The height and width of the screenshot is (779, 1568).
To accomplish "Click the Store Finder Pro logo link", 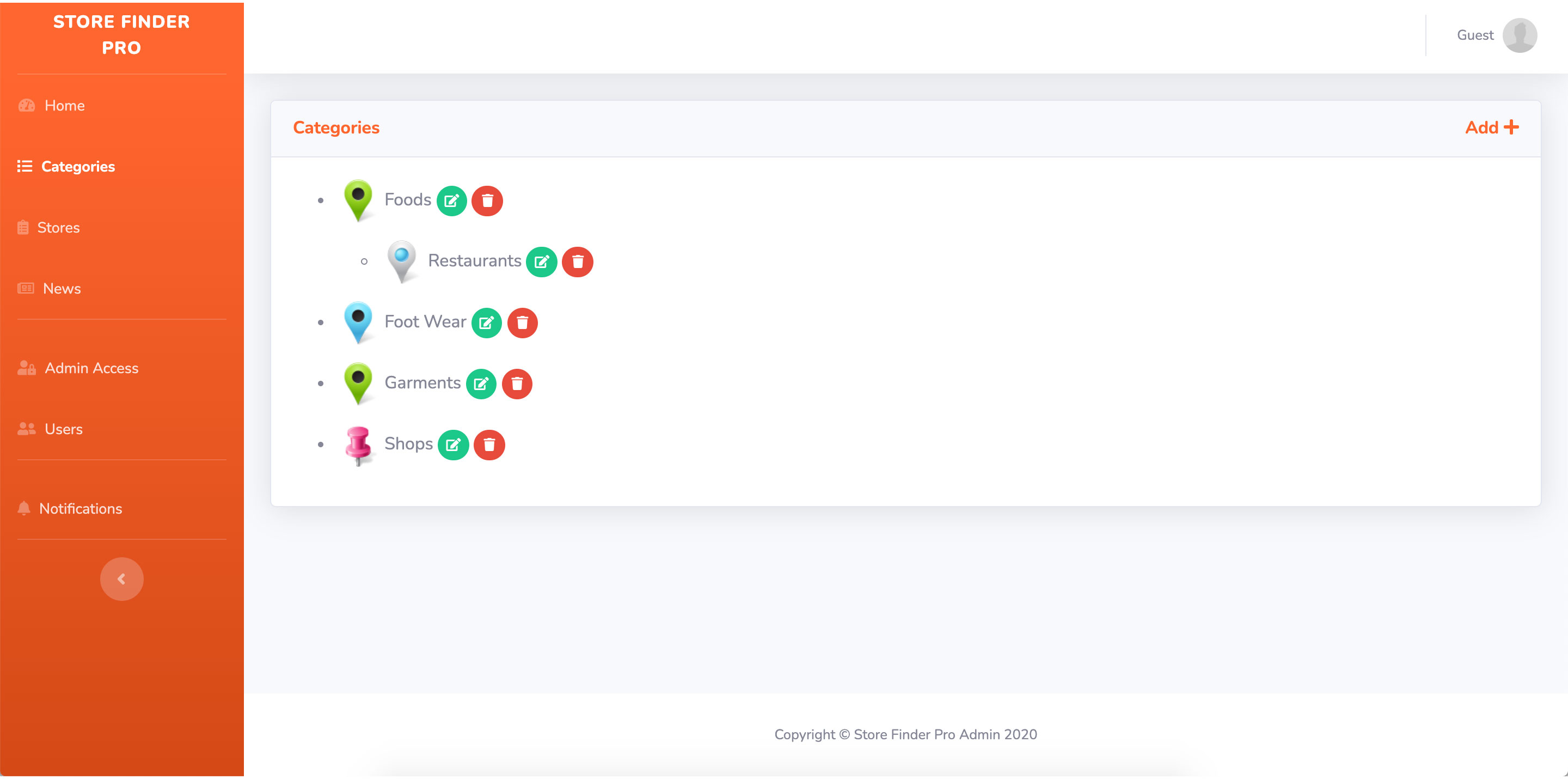I will [122, 35].
